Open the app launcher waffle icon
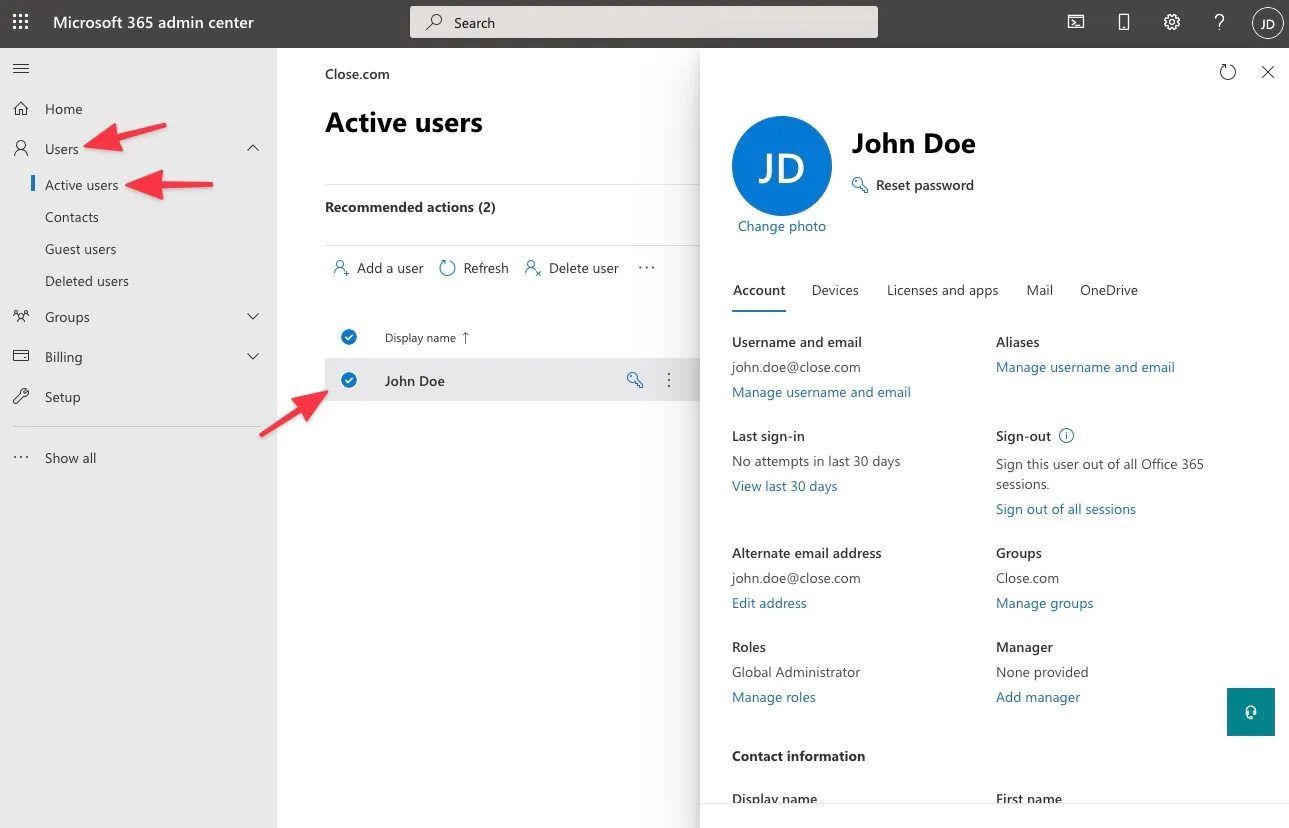The image size is (1289, 828). click(20, 22)
